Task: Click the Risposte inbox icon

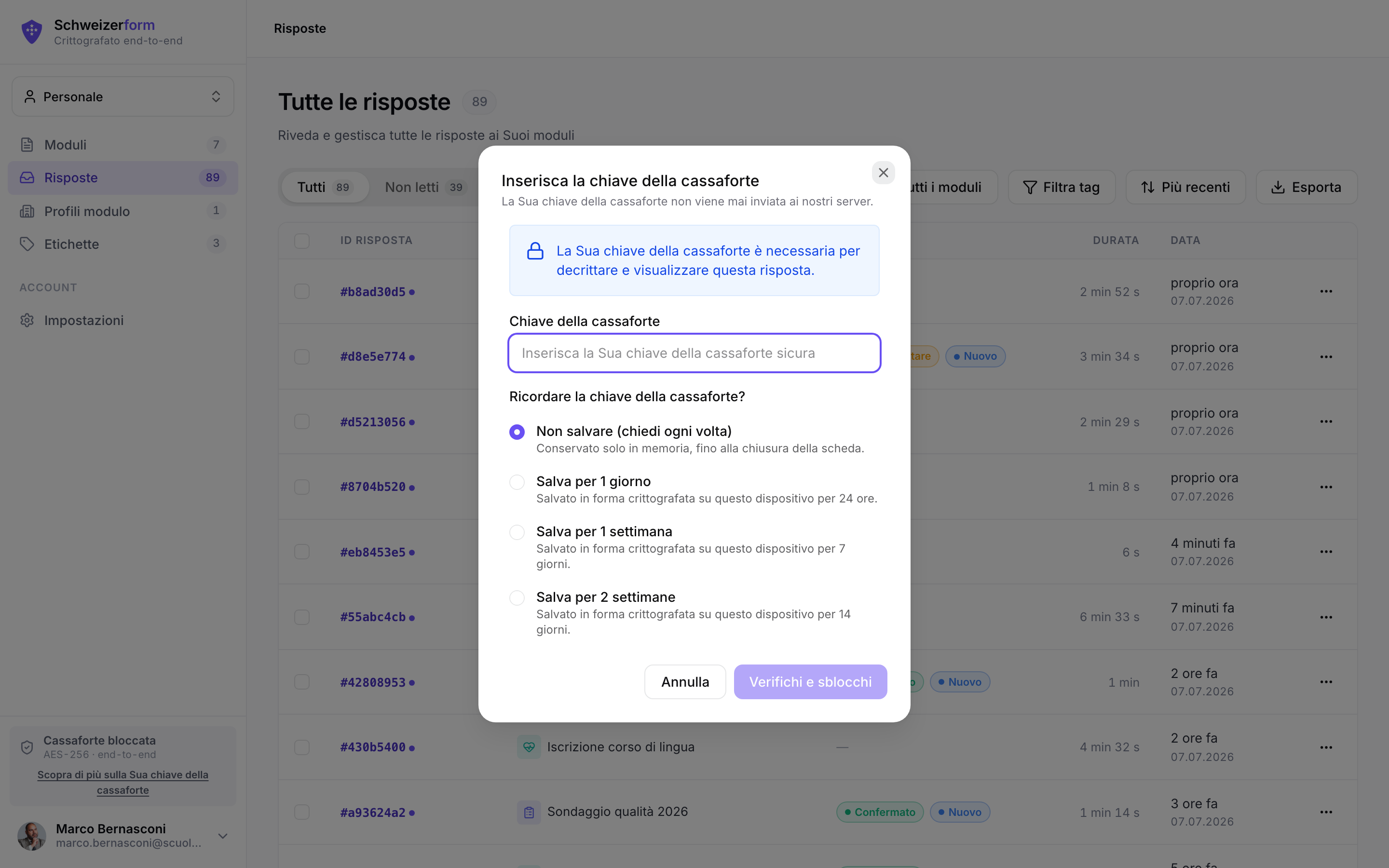Action: (27, 178)
